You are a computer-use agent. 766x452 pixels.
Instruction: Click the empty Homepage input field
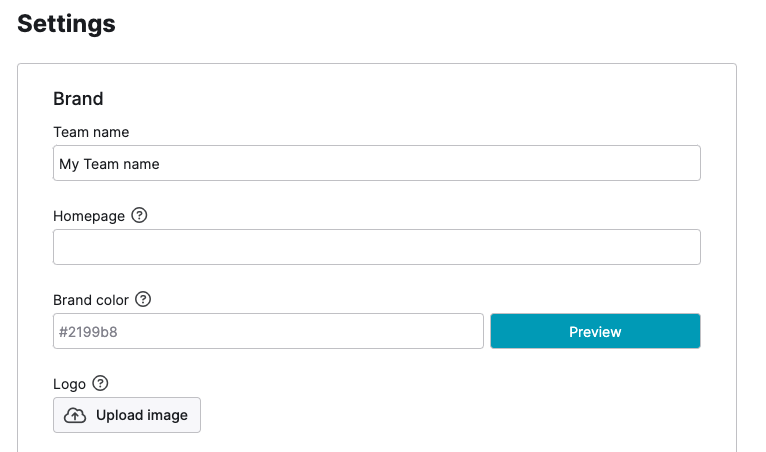[377, 247]
